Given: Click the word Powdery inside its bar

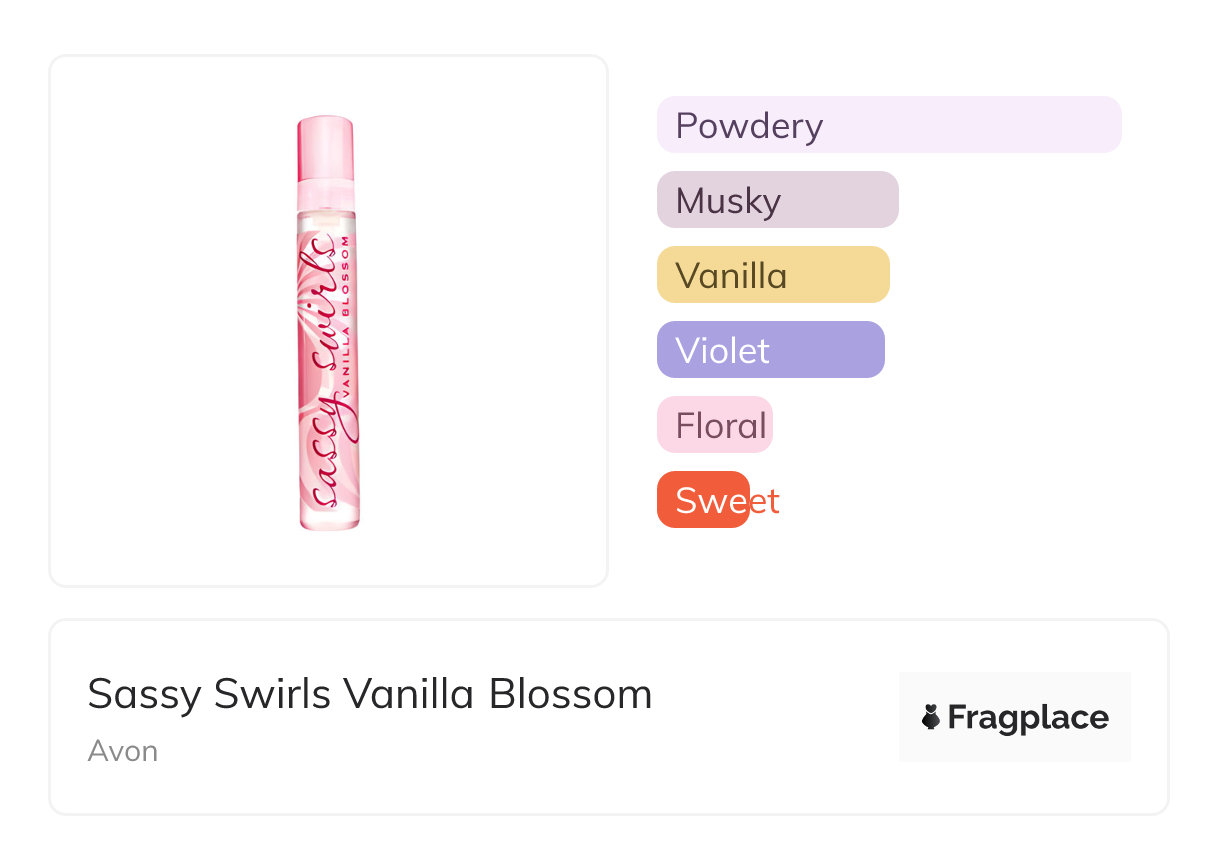Looking at the screenshot, I should point(749,126).
